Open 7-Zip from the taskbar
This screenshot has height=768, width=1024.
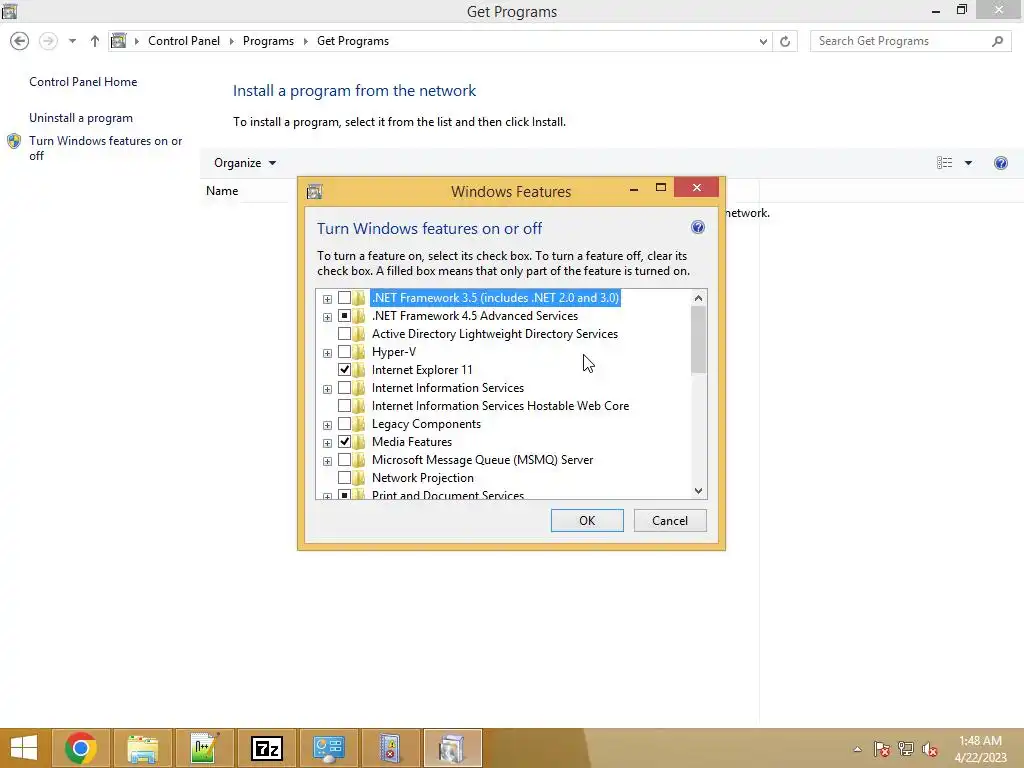[x=266, y=748]
